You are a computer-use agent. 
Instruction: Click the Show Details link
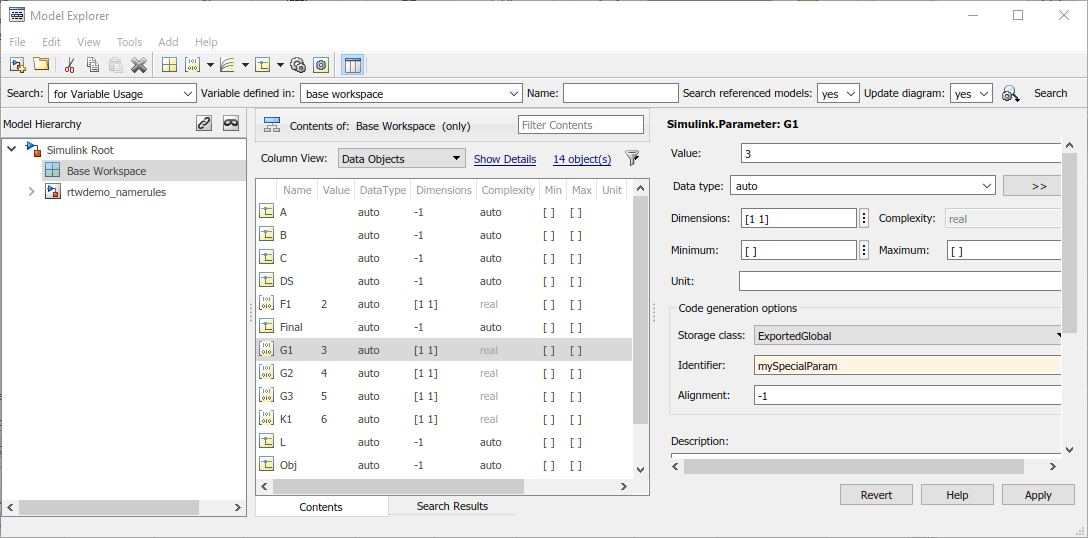pyautogui.click(x=505, y=159)
